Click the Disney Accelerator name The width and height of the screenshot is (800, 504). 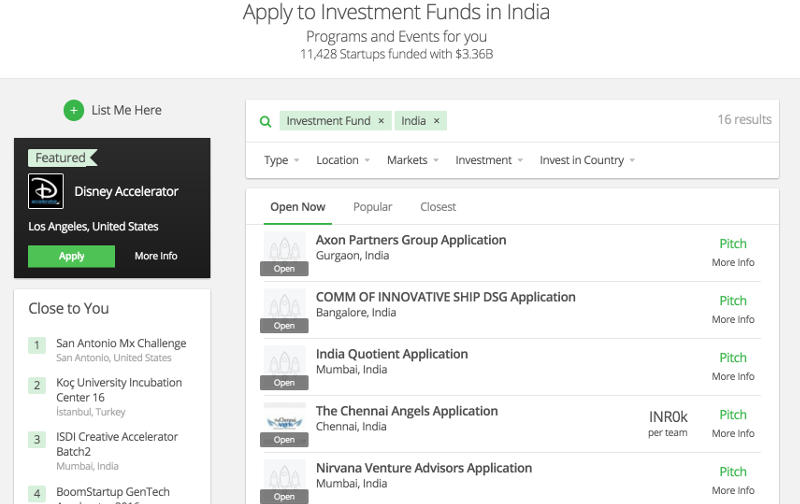(126, 192)
